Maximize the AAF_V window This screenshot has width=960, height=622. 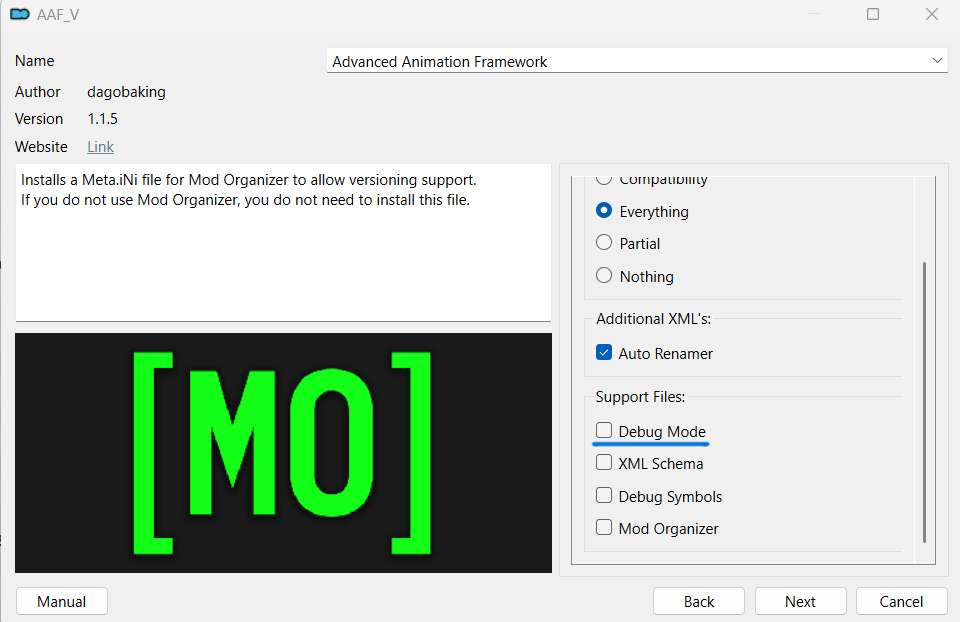point(873,14)
